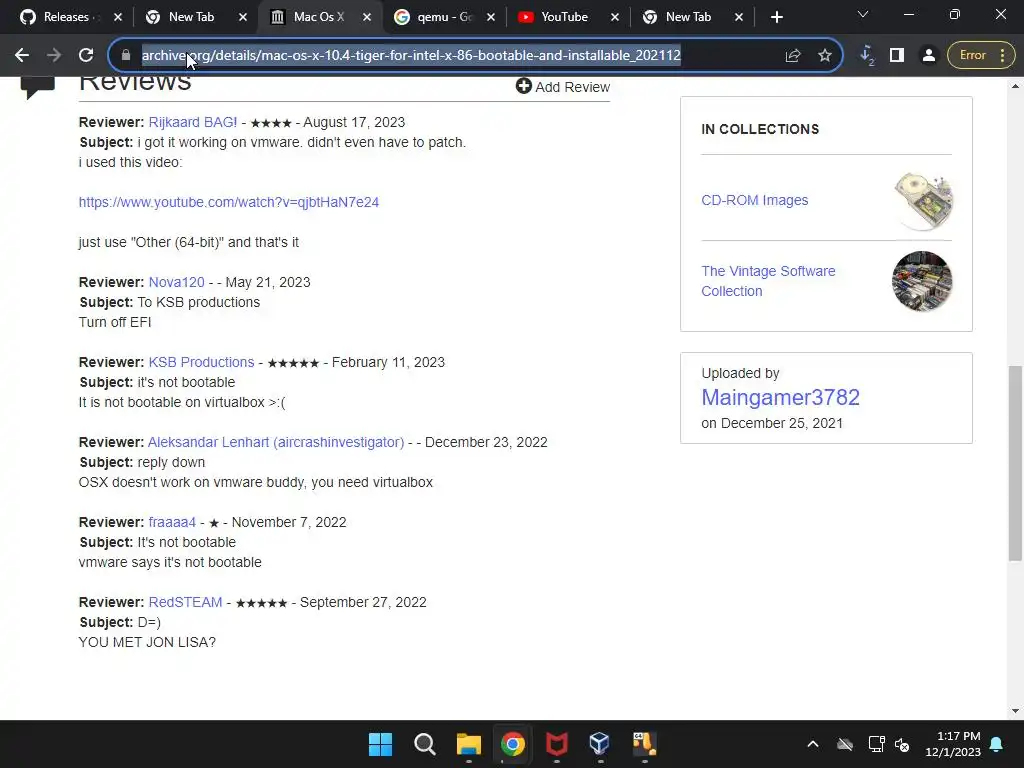Close the Releases tab
This screenshot has width=1024, height=768.
(118, 18)
